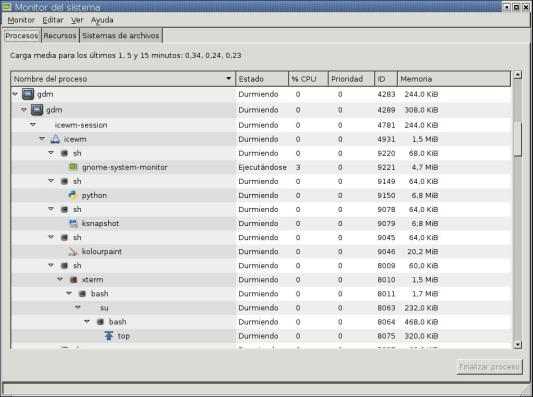Sort by the Prioridad column header

pos(351,79)
